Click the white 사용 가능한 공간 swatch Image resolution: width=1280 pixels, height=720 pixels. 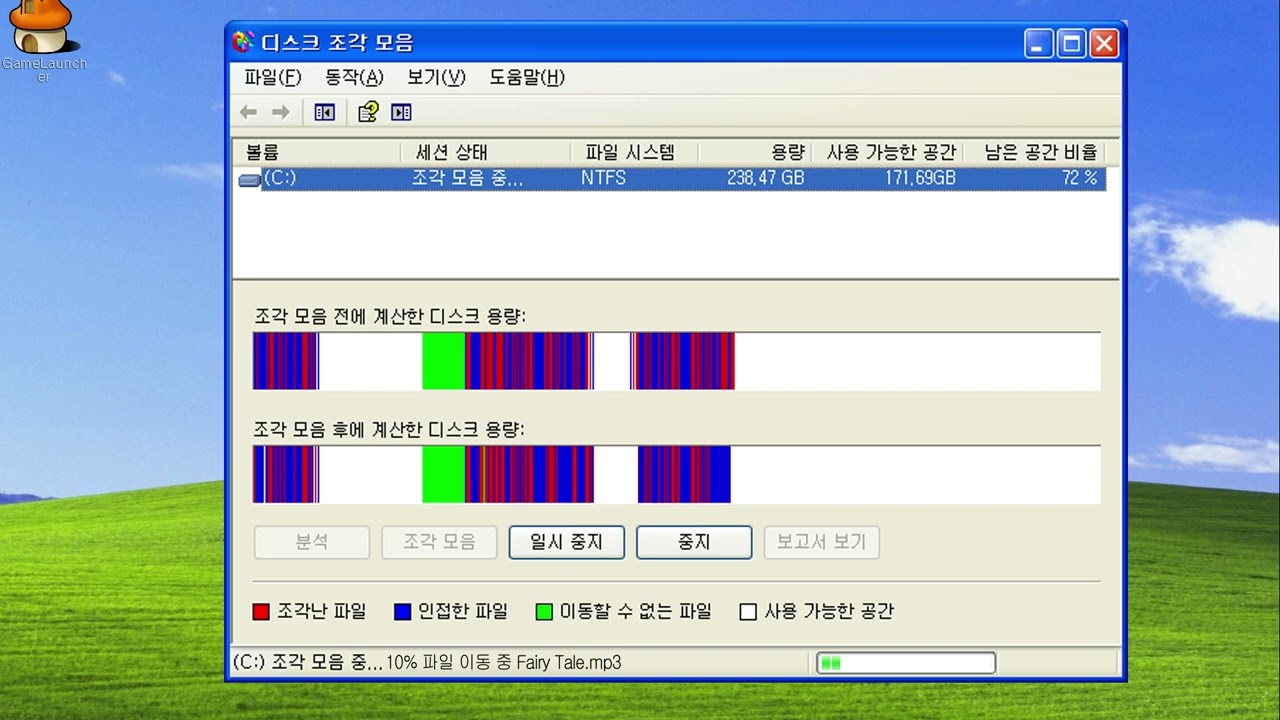coord(748,612)
